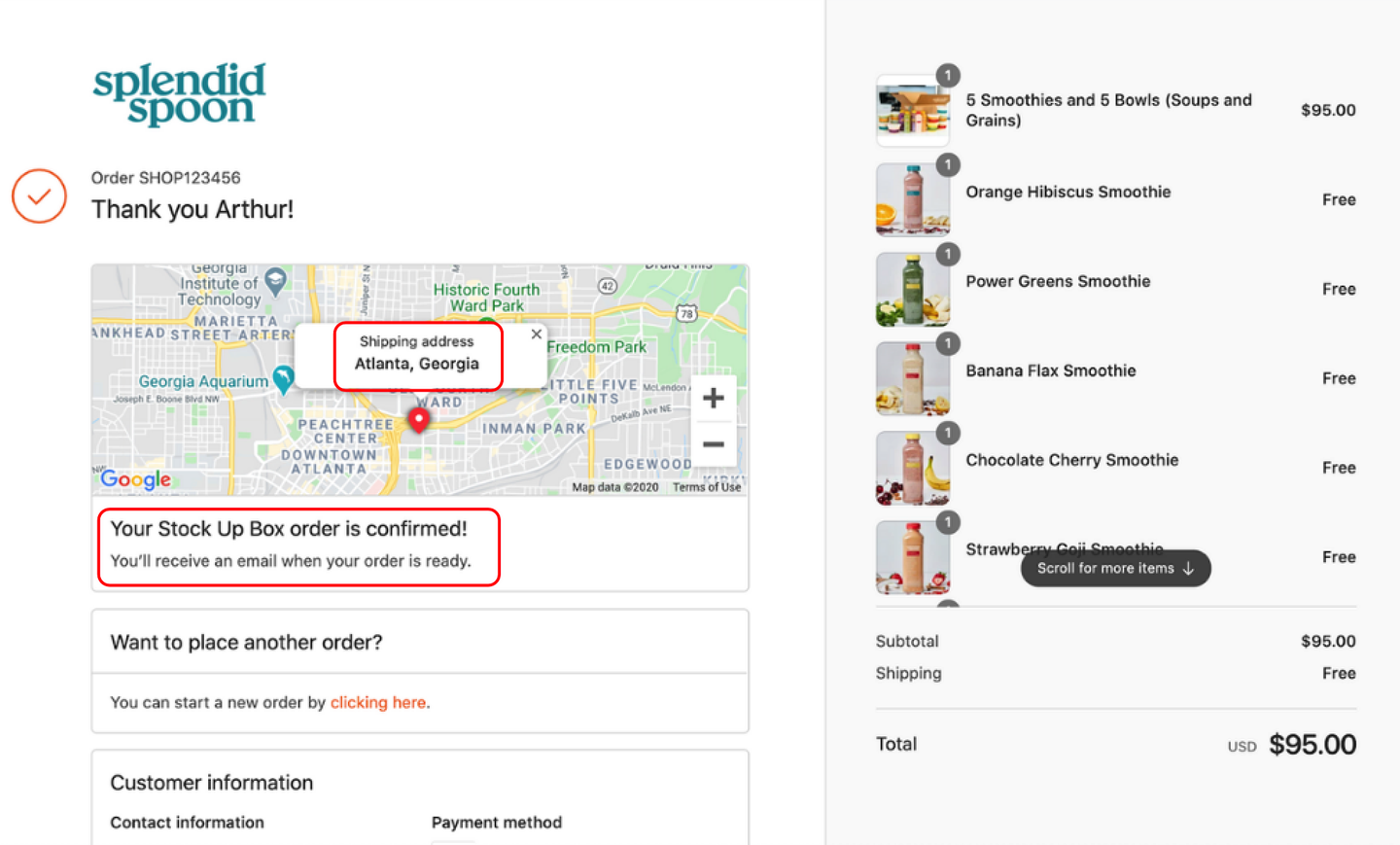Screen dimensions: 1400x845
Task: Select 5 Smoothies and 5 Bowls item name
Action: 1108,110
